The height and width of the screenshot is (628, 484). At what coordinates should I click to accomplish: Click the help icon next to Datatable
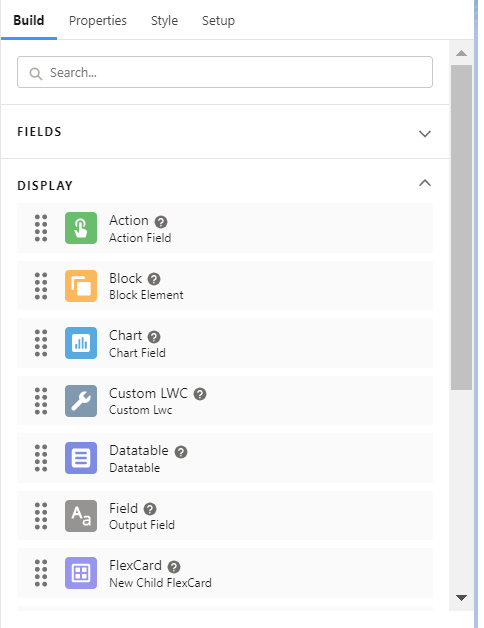click(x=181, y=452)
